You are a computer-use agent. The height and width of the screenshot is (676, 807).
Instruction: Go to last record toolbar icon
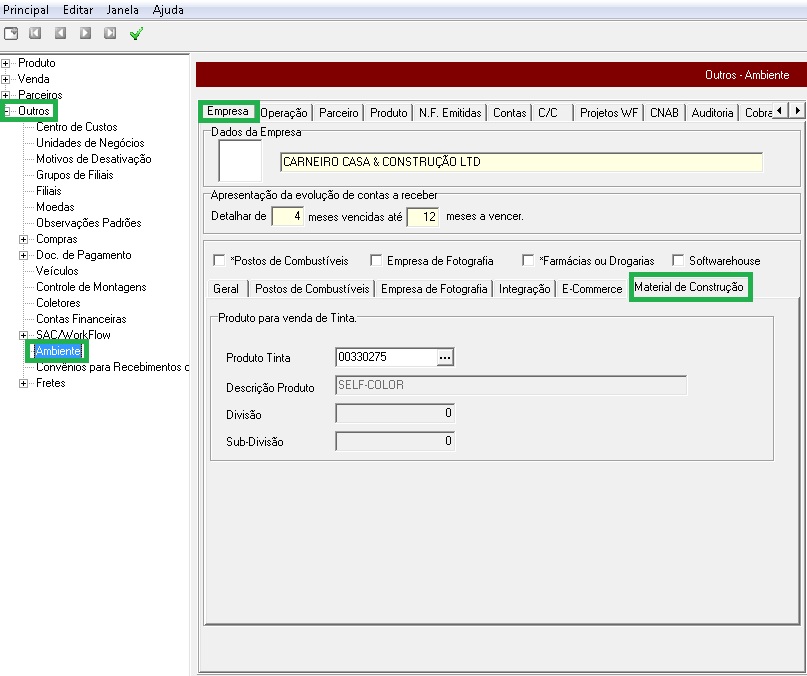point(110,33)
